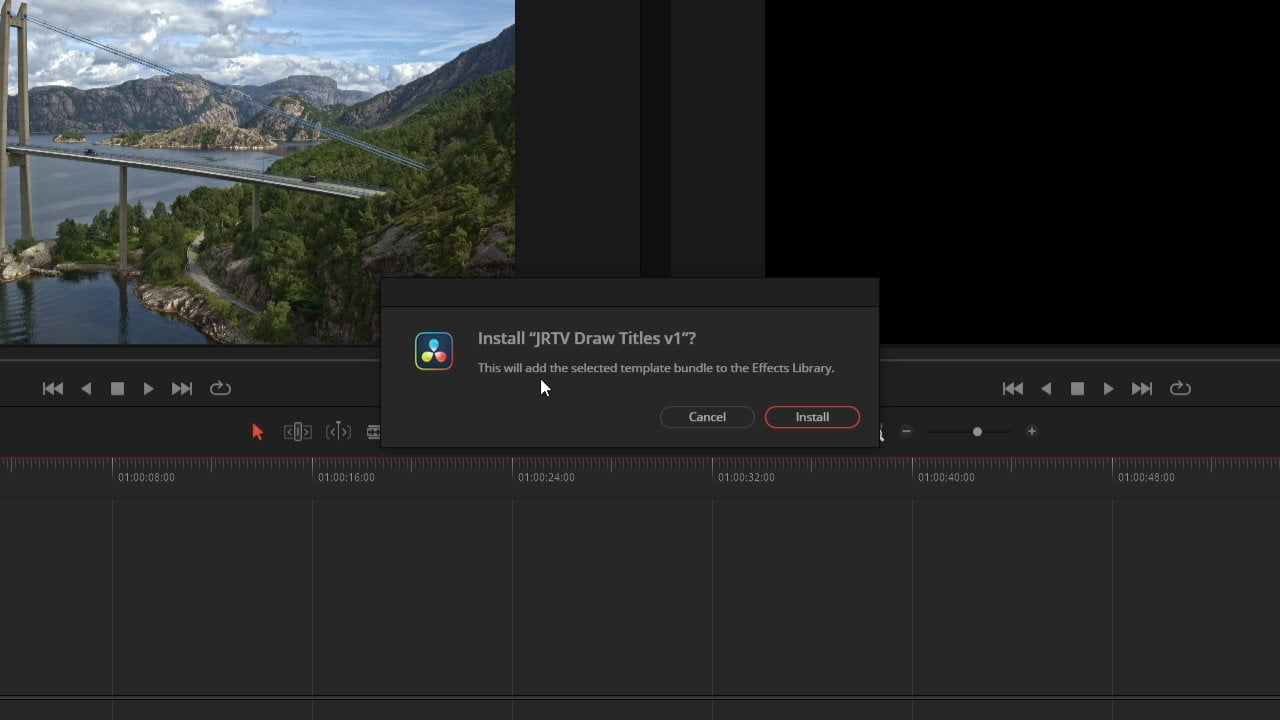Cancel installing JRTV Draw Titles v1

click(707, 417)
